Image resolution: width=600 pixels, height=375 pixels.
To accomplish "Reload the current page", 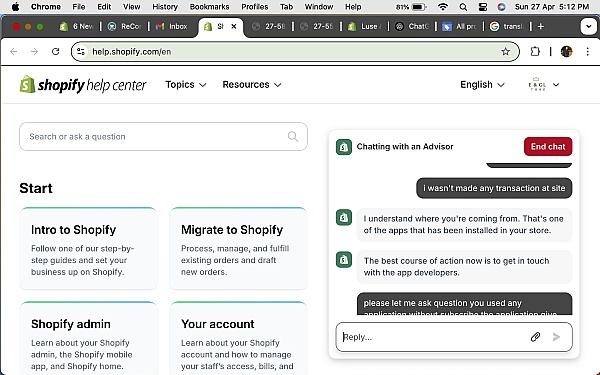I will point(55,51).
